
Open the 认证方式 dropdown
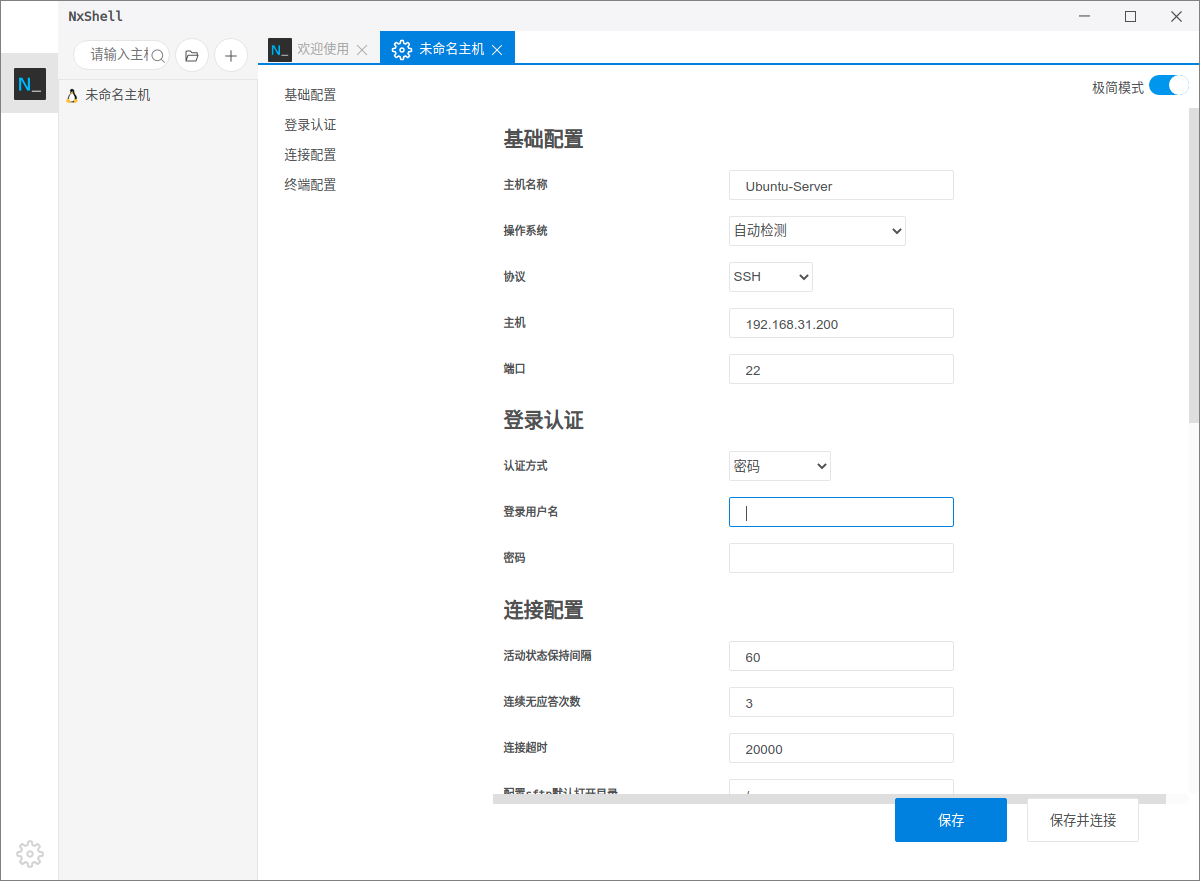pyautogui.click(x=780, y=466)
